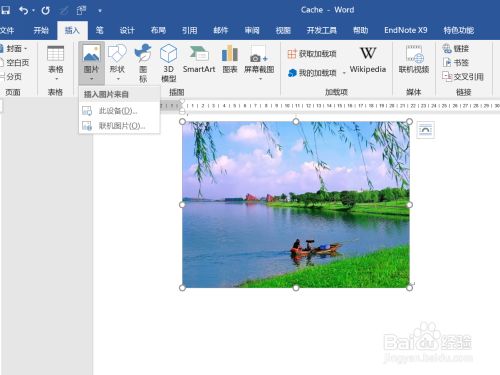Open the Wikipedia add-in
Image resolution: width=500 pixels, height=375 pixels.
tap(368, 60)
